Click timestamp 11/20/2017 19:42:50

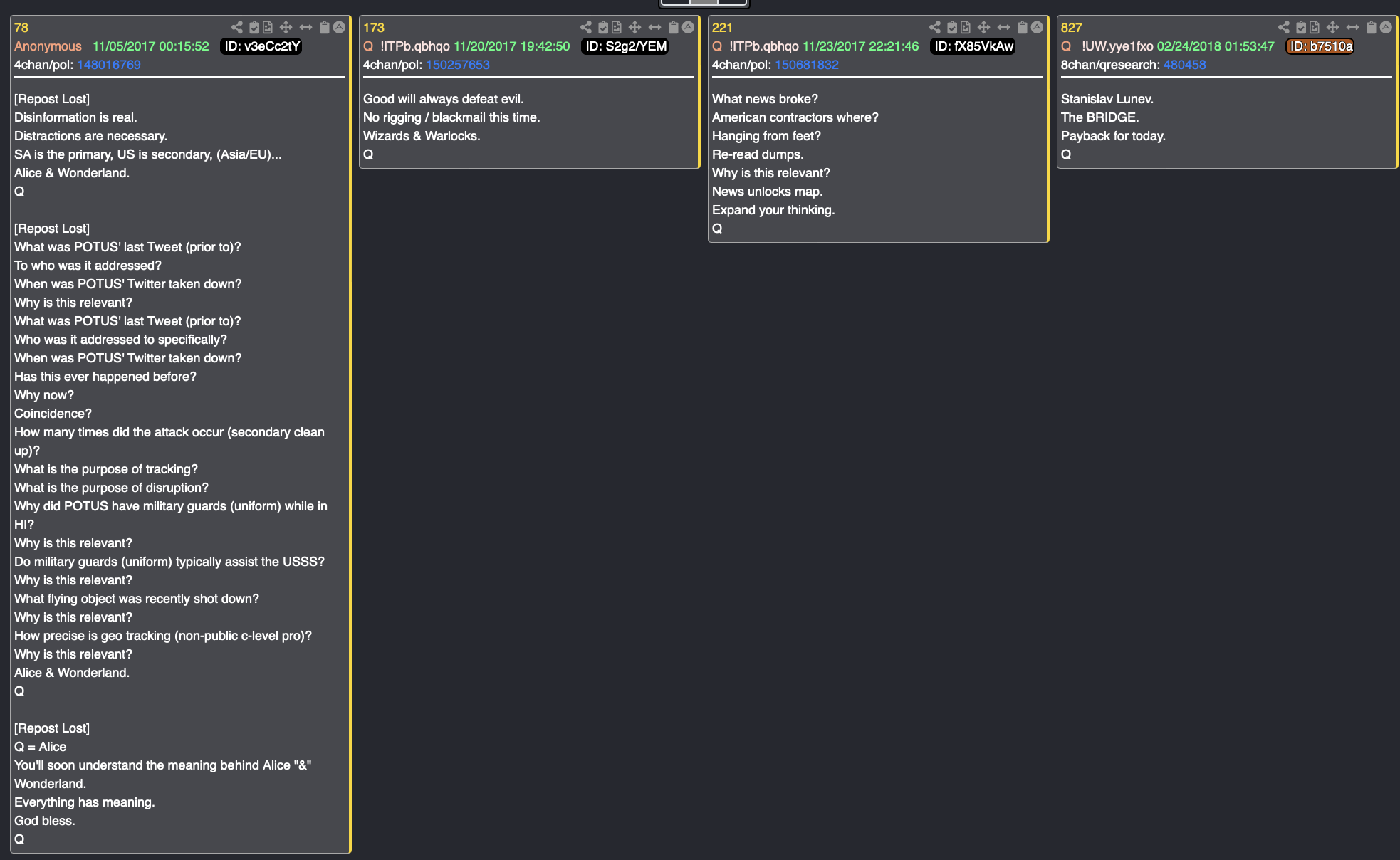(x=512, y=46)
